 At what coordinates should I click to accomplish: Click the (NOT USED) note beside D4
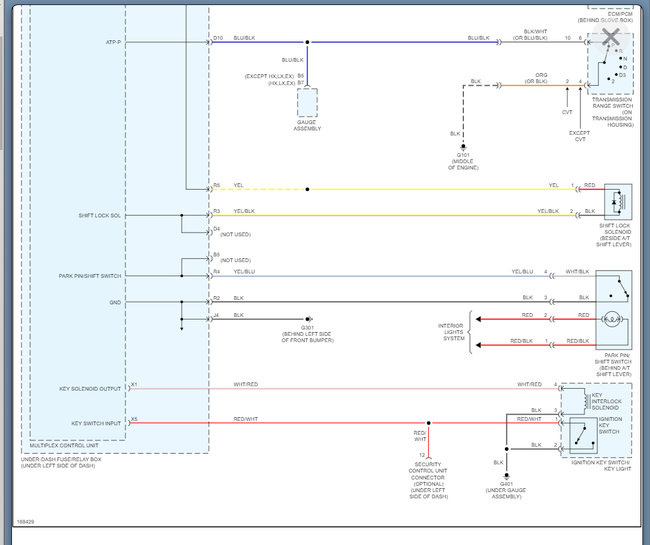[x=235, y=235]
